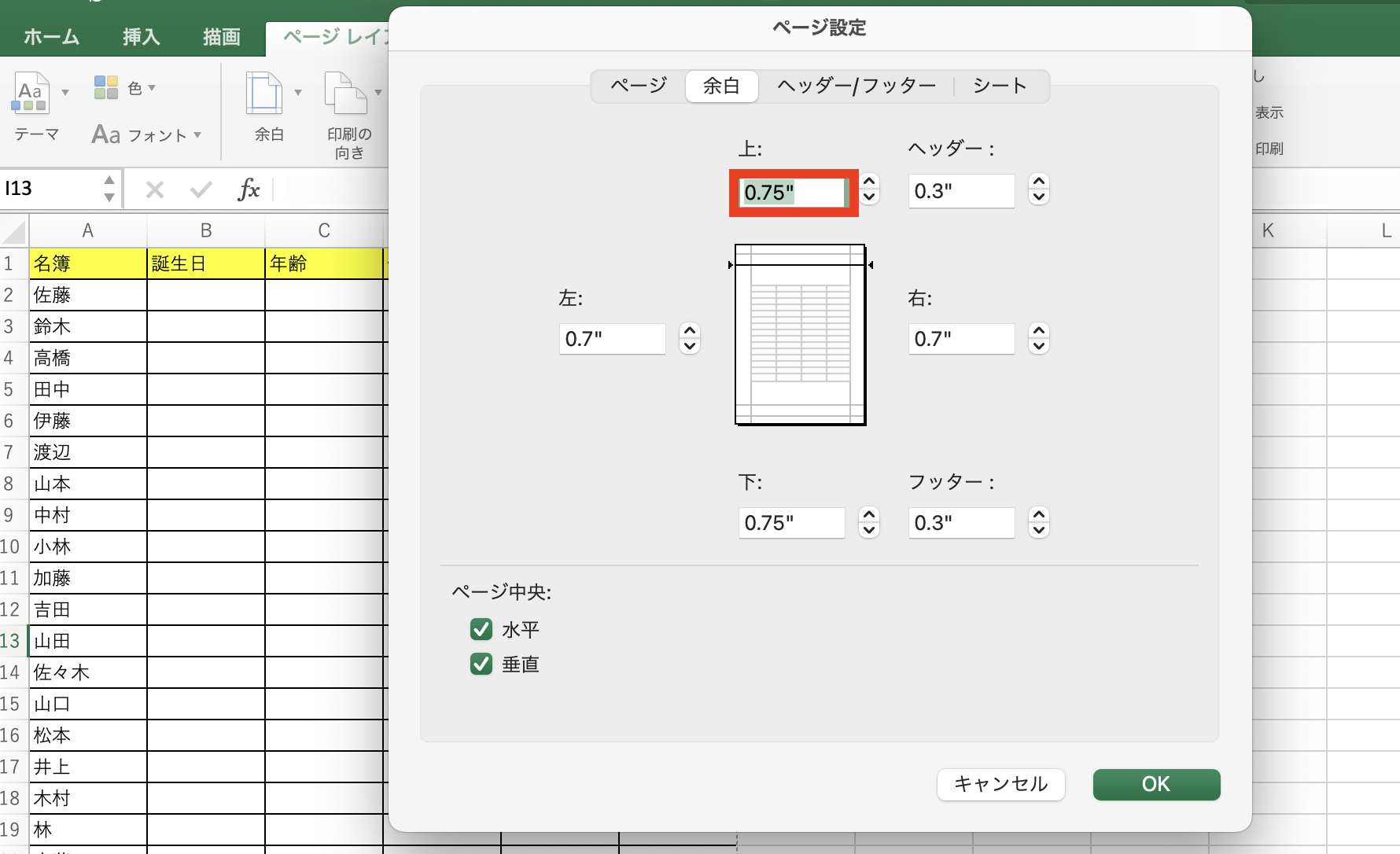Toggle the 表示 gridlines checkbox
The width and height of the screenshot is (1400, 854).
click(1269, 112)
